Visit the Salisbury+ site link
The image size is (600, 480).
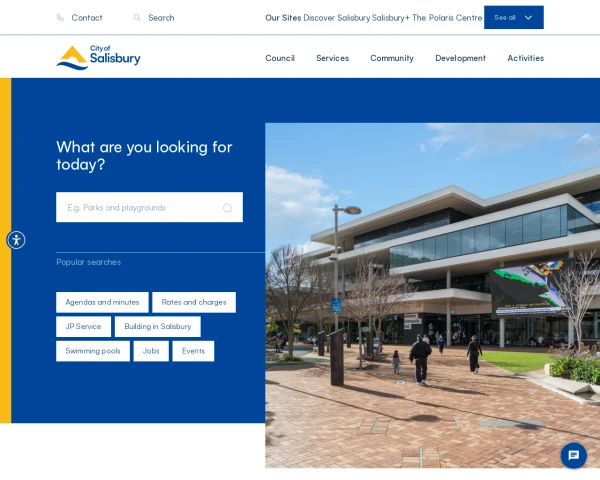[x=391, y=18]
